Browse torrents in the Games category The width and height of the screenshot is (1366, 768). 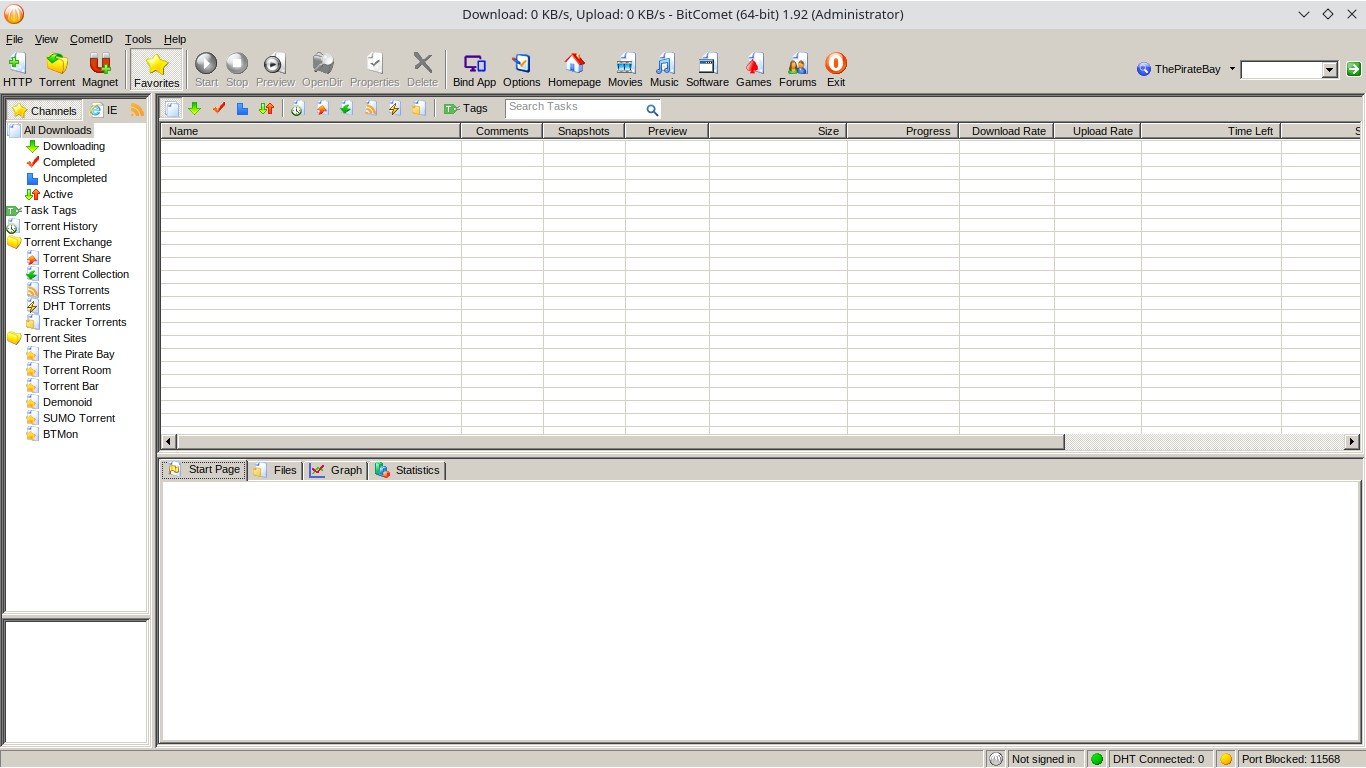click(753, 68)
